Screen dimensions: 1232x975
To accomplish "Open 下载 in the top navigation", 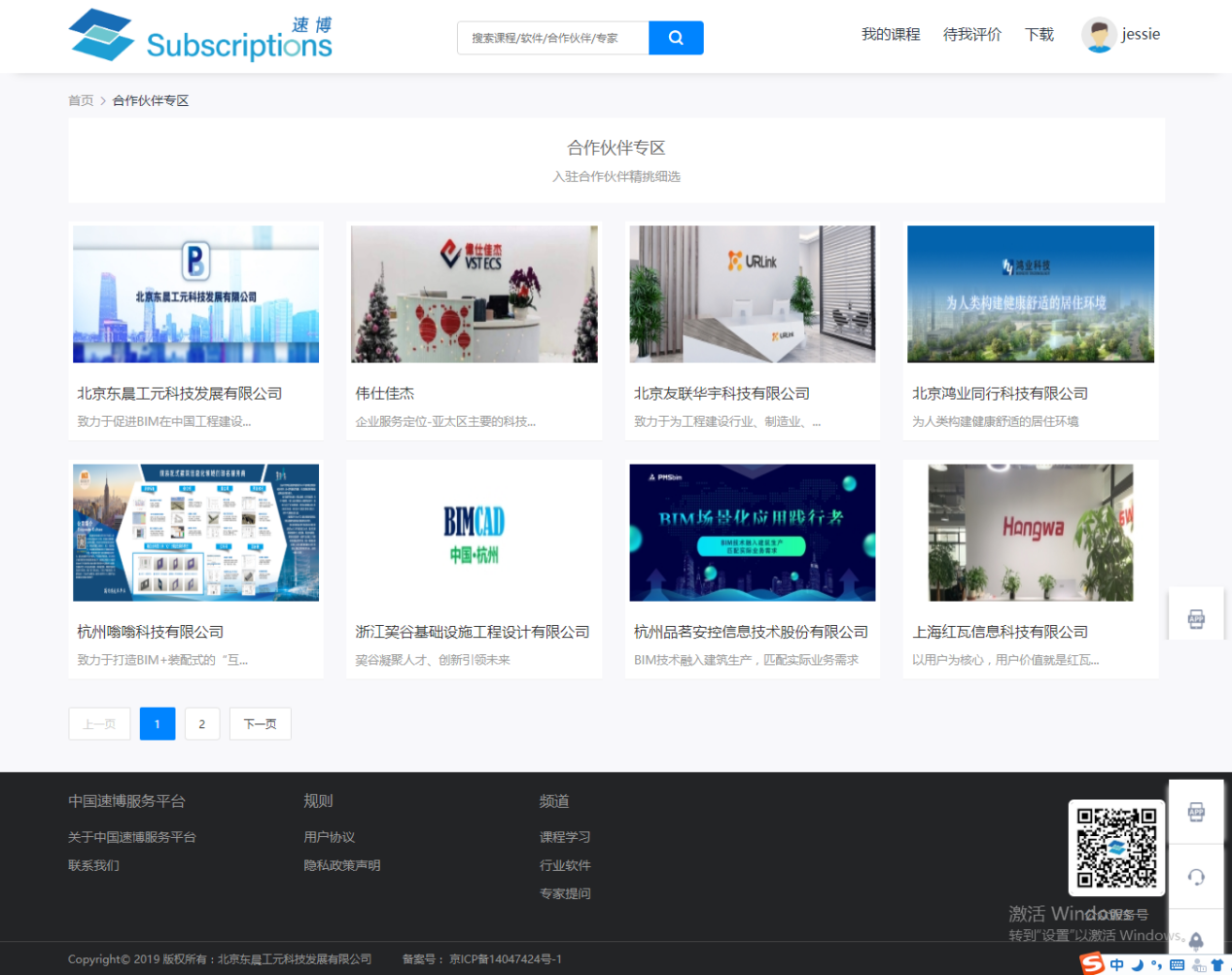I will [x=1039, y=34].
